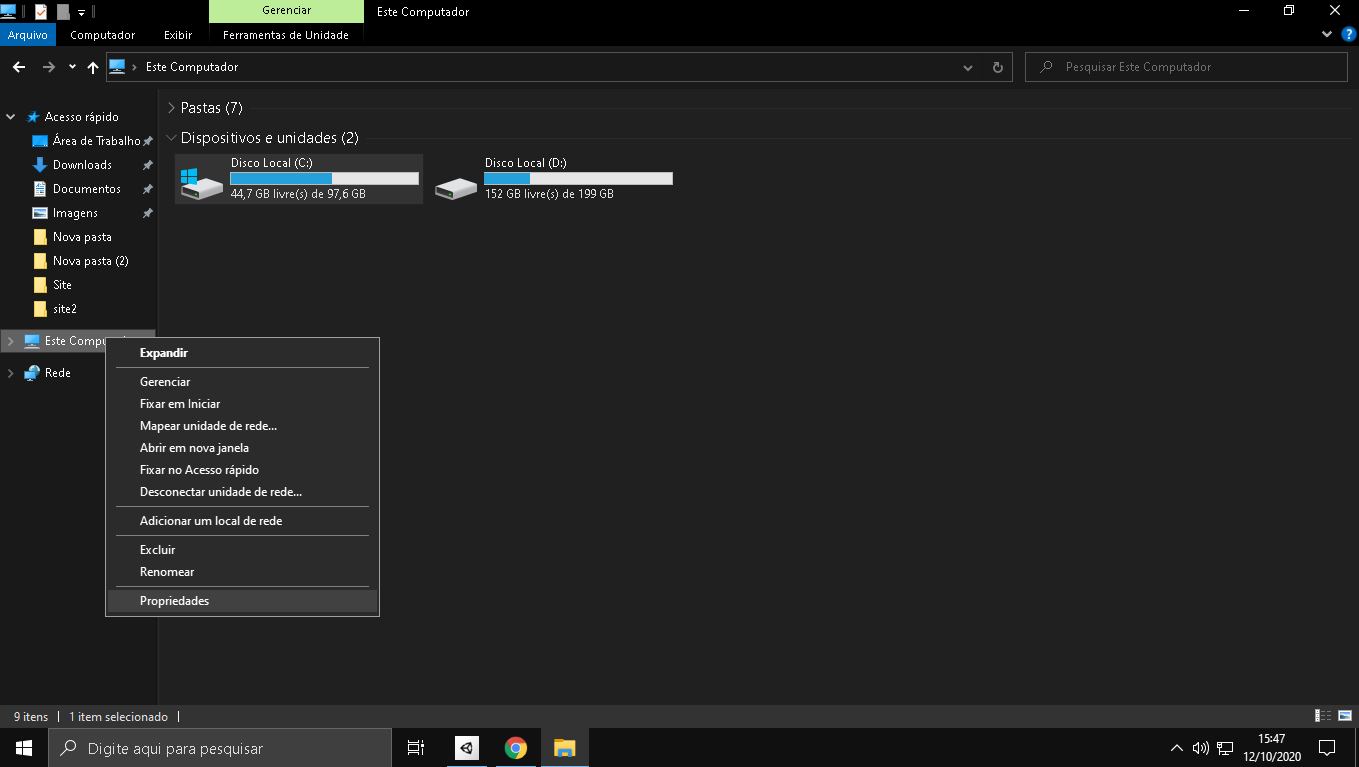Open the Arquivo menu button
Image resolution: width=1359 pixels, height=767 pixels.
click(x=28, y=35)
